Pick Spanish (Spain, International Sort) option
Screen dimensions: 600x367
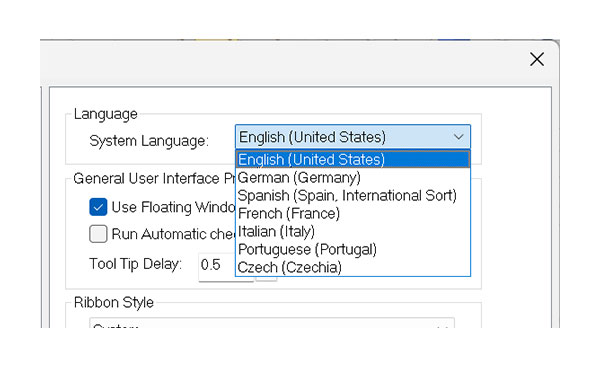pos(352,196)
